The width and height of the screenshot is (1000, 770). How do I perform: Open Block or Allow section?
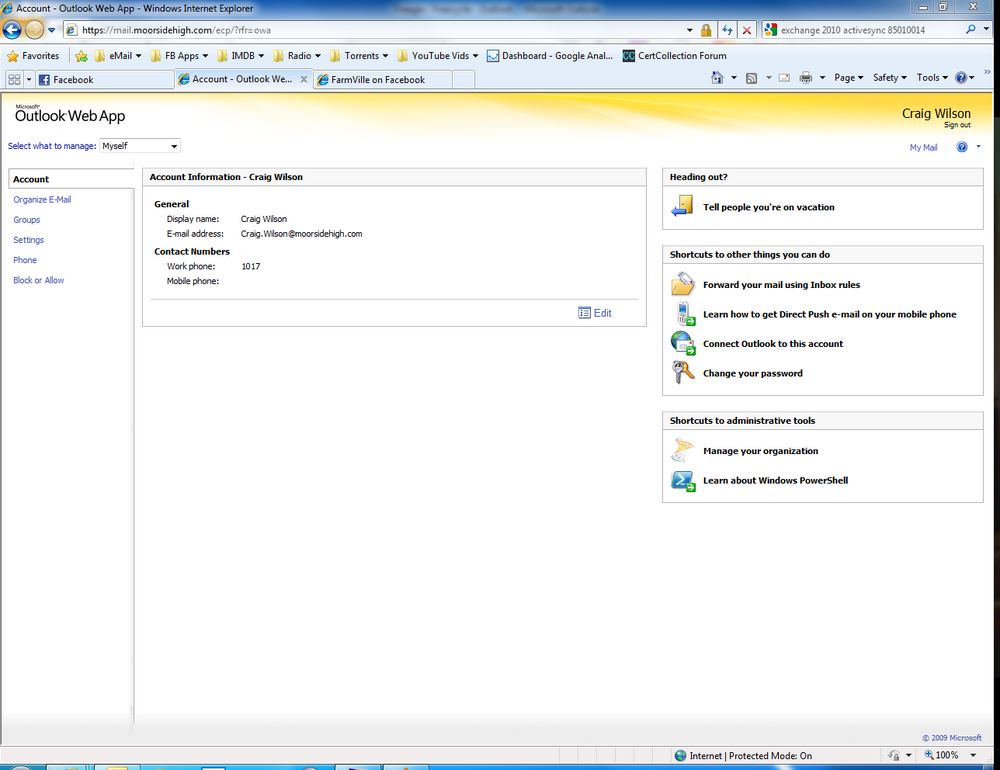pyautogui.click(x=38, y=280)
